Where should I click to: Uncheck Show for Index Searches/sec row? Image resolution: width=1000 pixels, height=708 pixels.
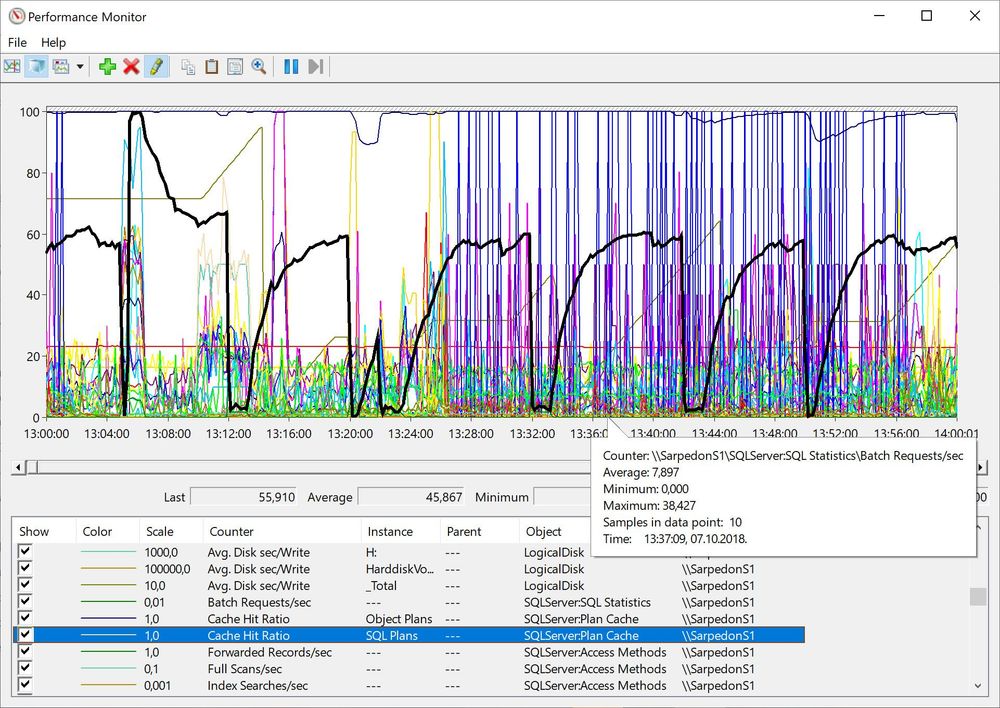pyautogui.click(x=25, y=684)
